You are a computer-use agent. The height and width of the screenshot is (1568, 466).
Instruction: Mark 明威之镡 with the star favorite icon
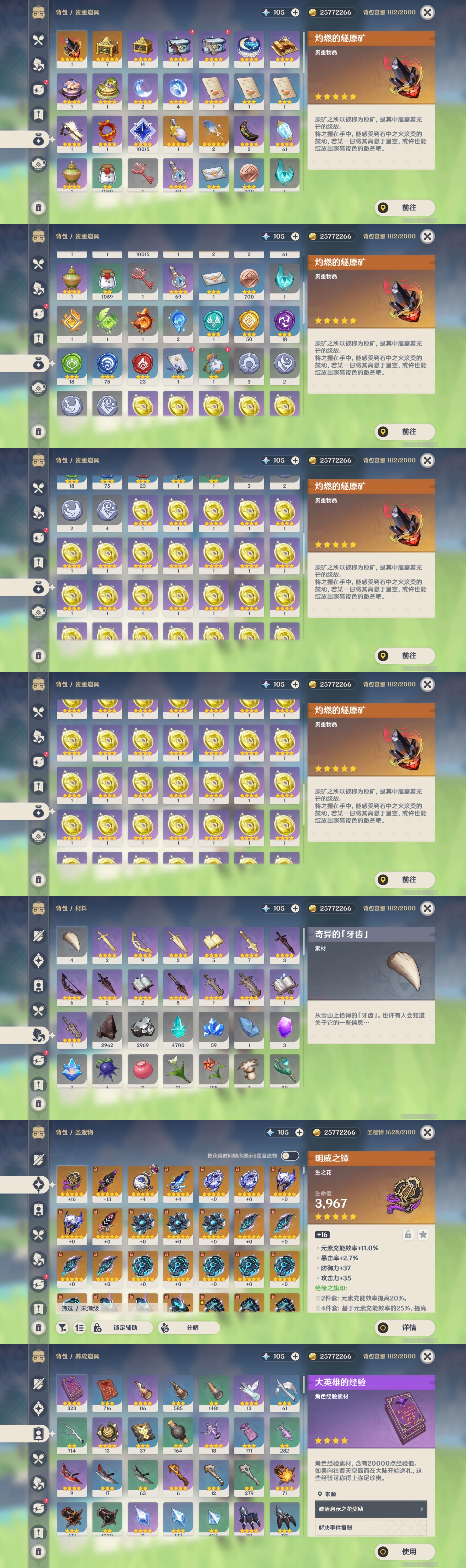423,1234
